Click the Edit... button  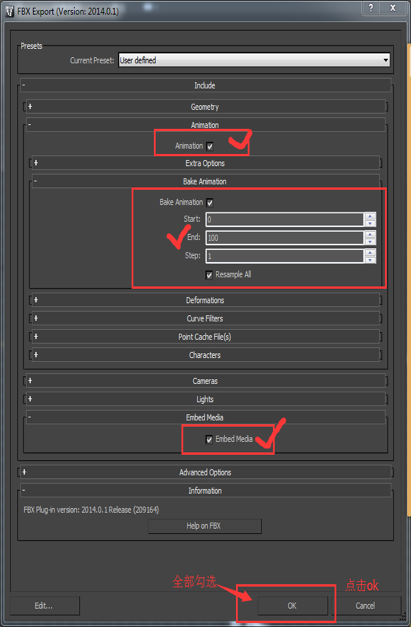coord(44,605)
